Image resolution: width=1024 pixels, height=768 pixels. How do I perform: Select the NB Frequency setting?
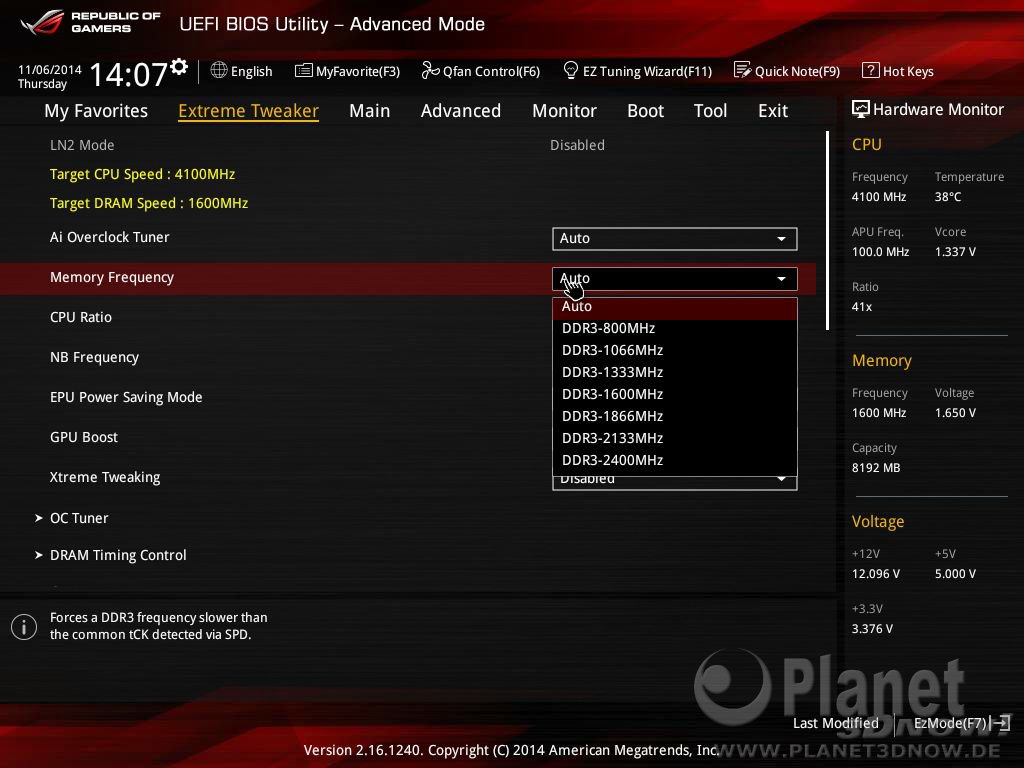[95, 358]
